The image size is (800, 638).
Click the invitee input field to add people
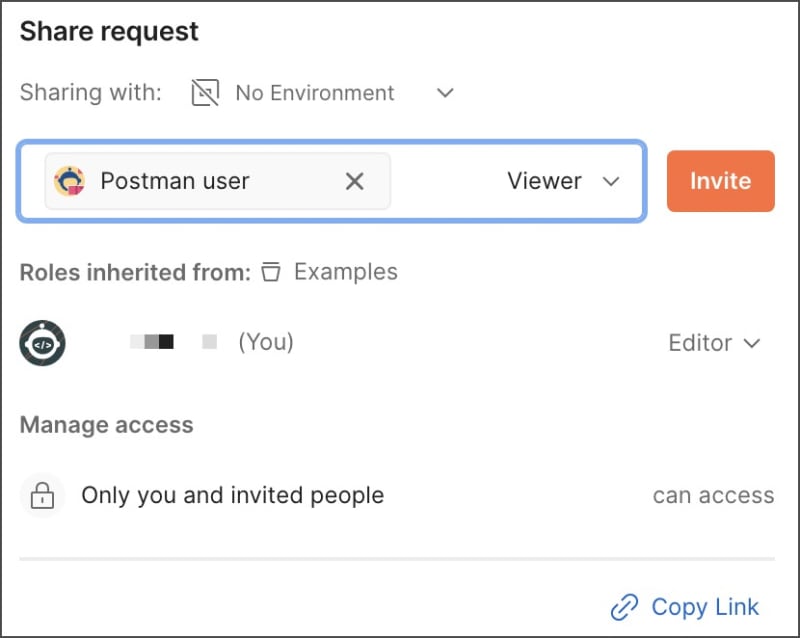tap(450, 181)
